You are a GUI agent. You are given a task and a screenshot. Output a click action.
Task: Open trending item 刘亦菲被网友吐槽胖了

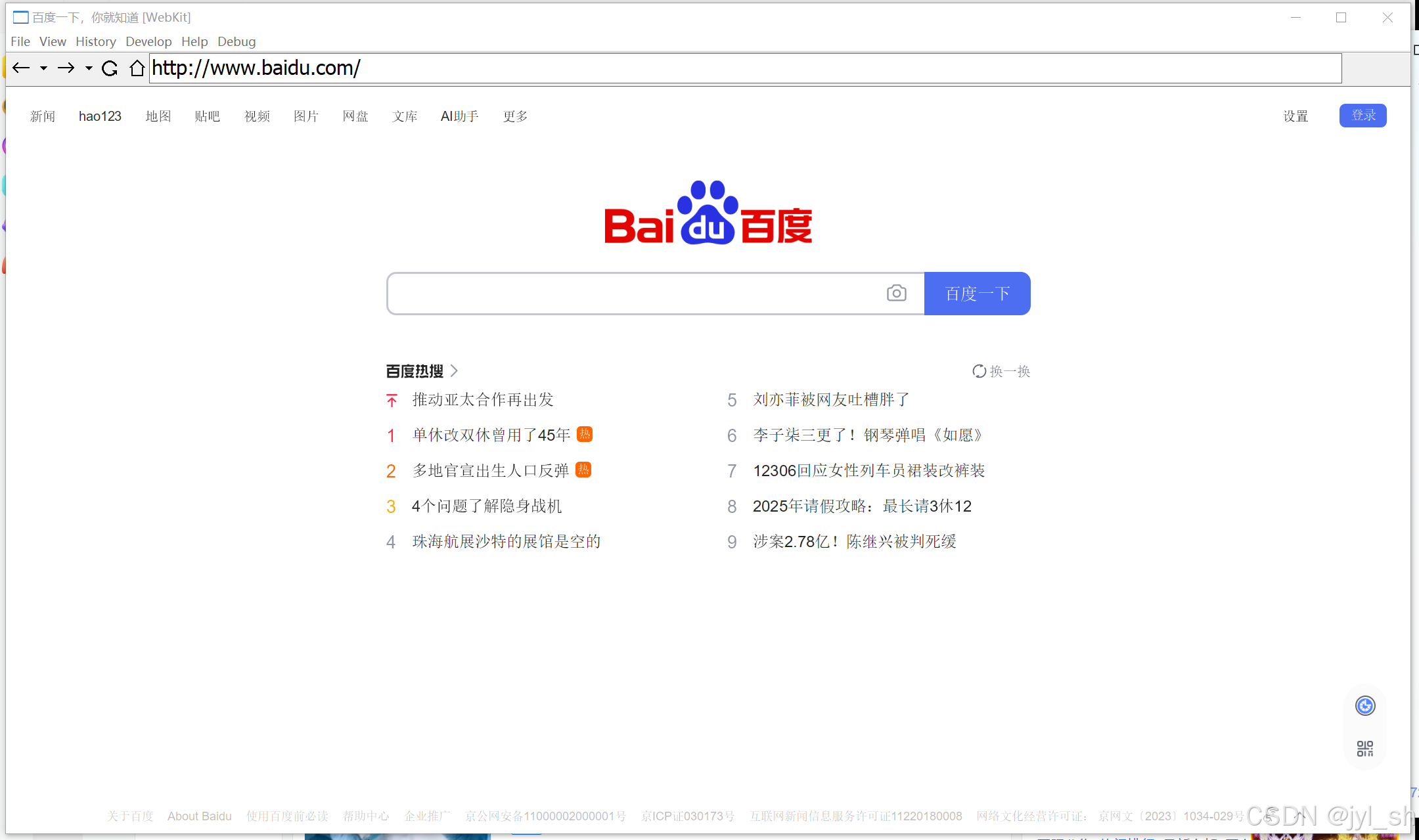(x=832, y=400)
